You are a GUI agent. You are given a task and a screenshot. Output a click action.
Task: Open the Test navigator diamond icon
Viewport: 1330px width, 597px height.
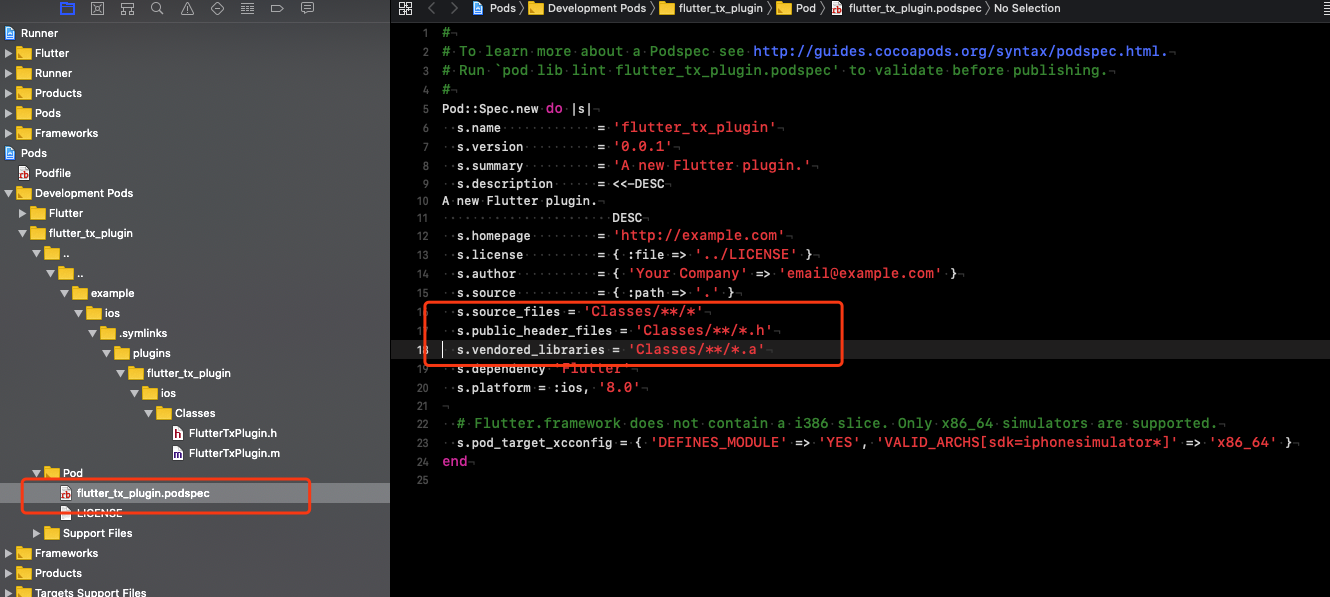click(x=217, y=8)
